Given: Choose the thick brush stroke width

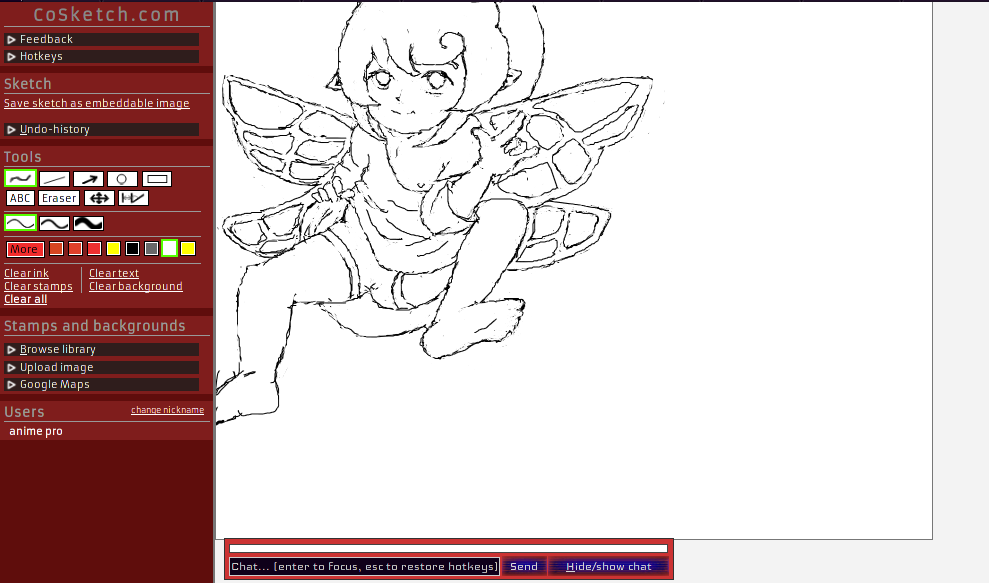Looking at the screenshot, I should coord(88,223).
